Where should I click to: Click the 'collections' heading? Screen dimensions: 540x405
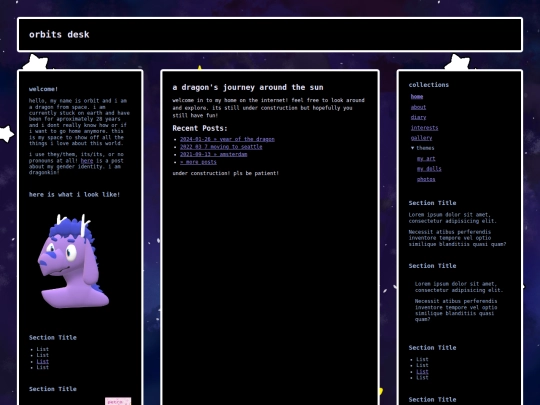(429, 85)
